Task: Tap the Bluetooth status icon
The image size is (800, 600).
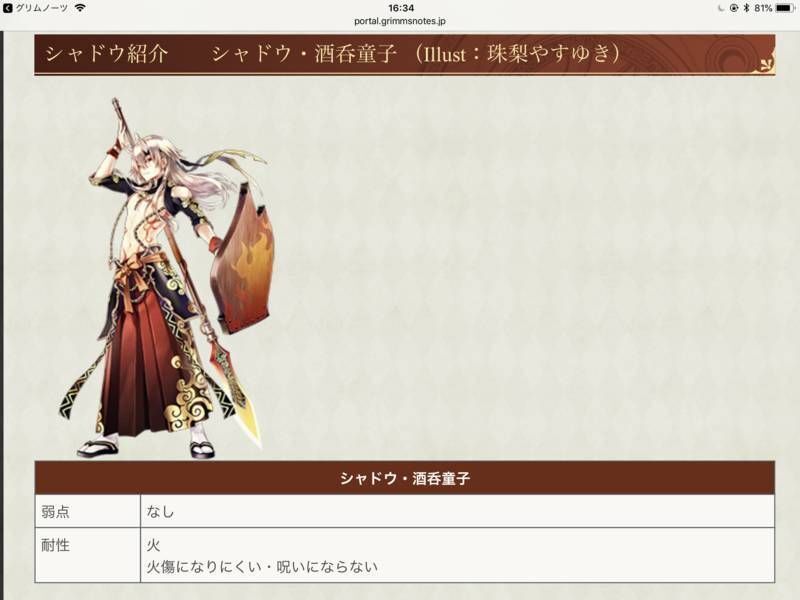Action: pos(746,8)
